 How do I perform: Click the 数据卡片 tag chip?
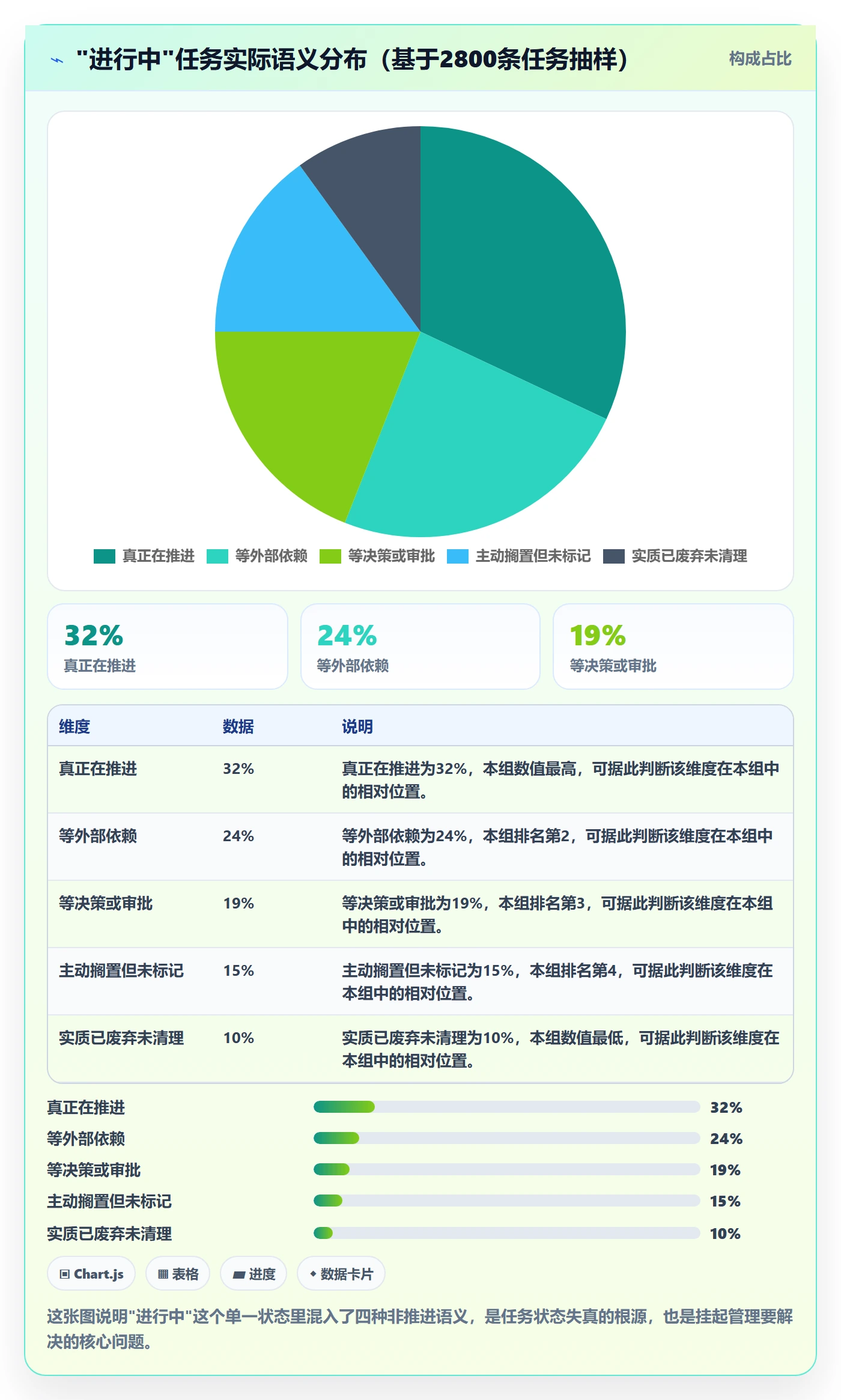click(x=341, y=1274)
